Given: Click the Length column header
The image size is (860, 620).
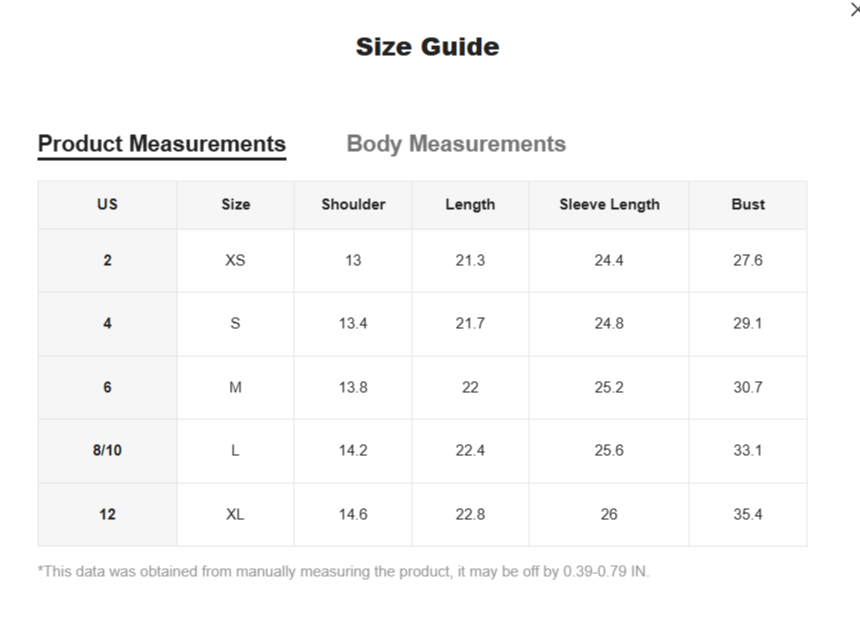Looking at the screenshot, I should [x=470, y=204].
